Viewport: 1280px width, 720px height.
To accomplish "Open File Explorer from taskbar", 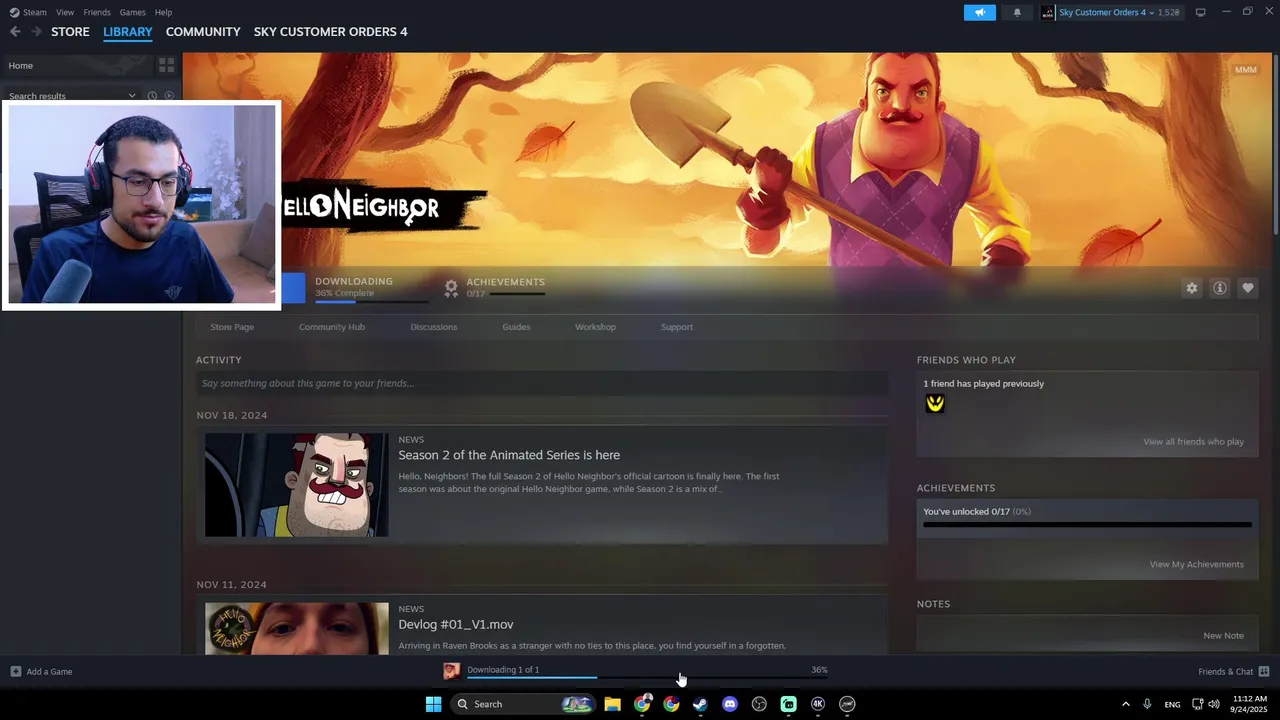I will coord(612,704).
